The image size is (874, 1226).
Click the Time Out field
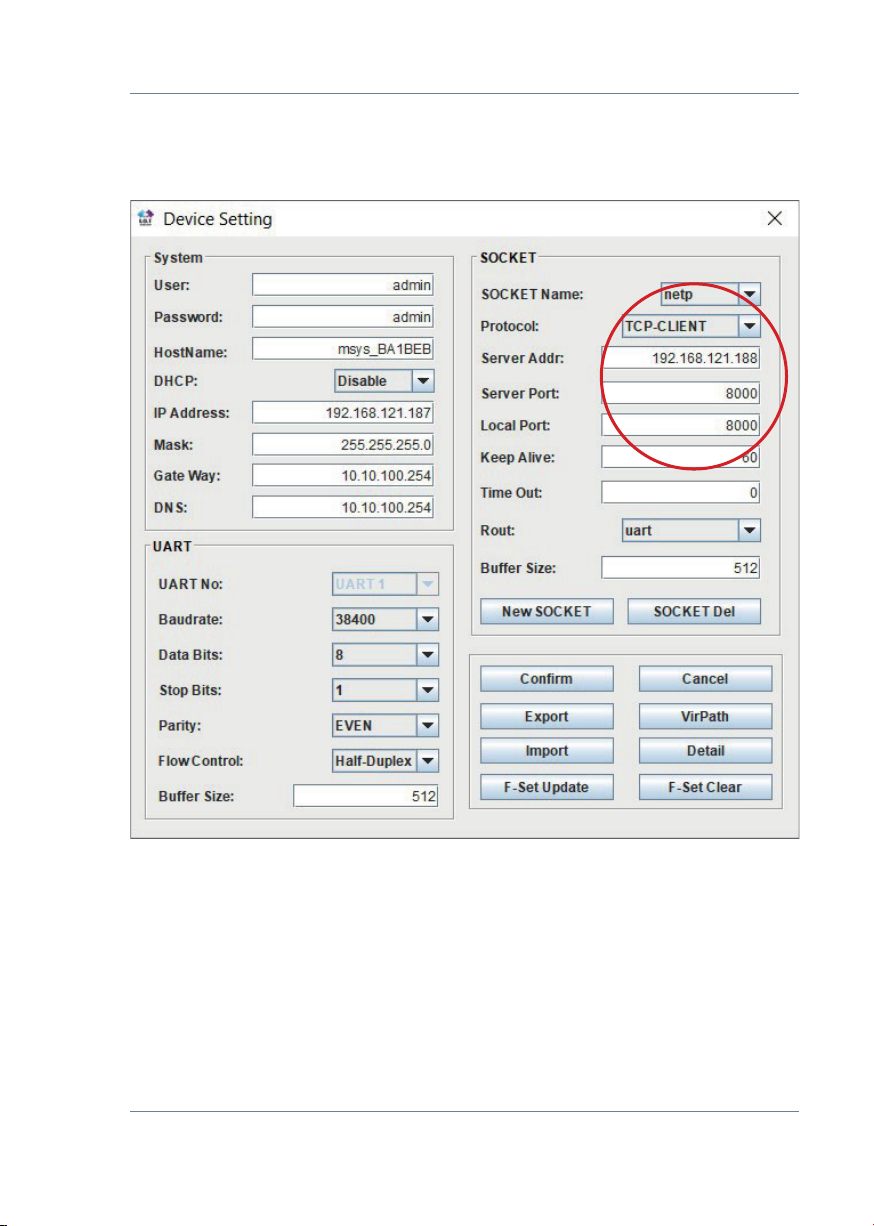click(681, 493)
